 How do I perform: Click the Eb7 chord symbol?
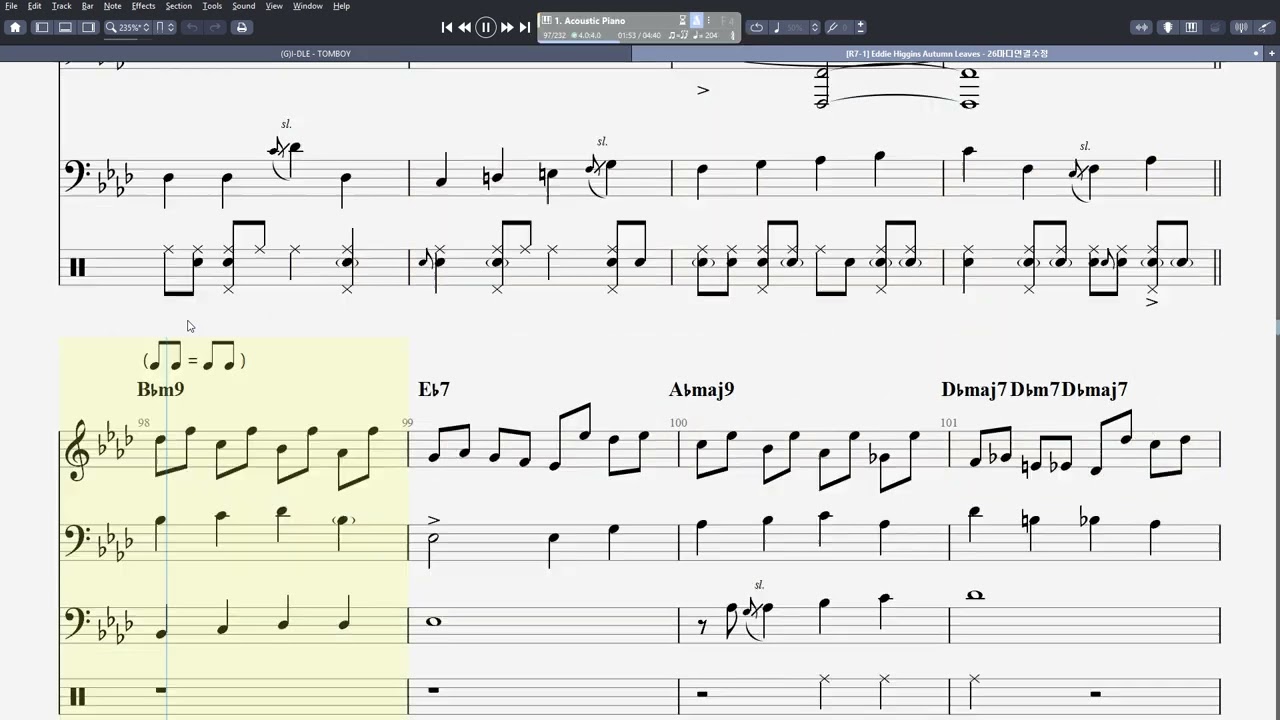click(434, 389)
